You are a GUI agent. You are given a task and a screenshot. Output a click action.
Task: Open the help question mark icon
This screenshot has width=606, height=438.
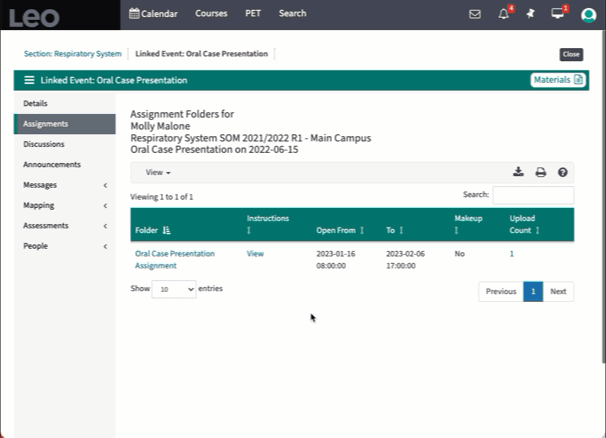(x=563, y=172)
